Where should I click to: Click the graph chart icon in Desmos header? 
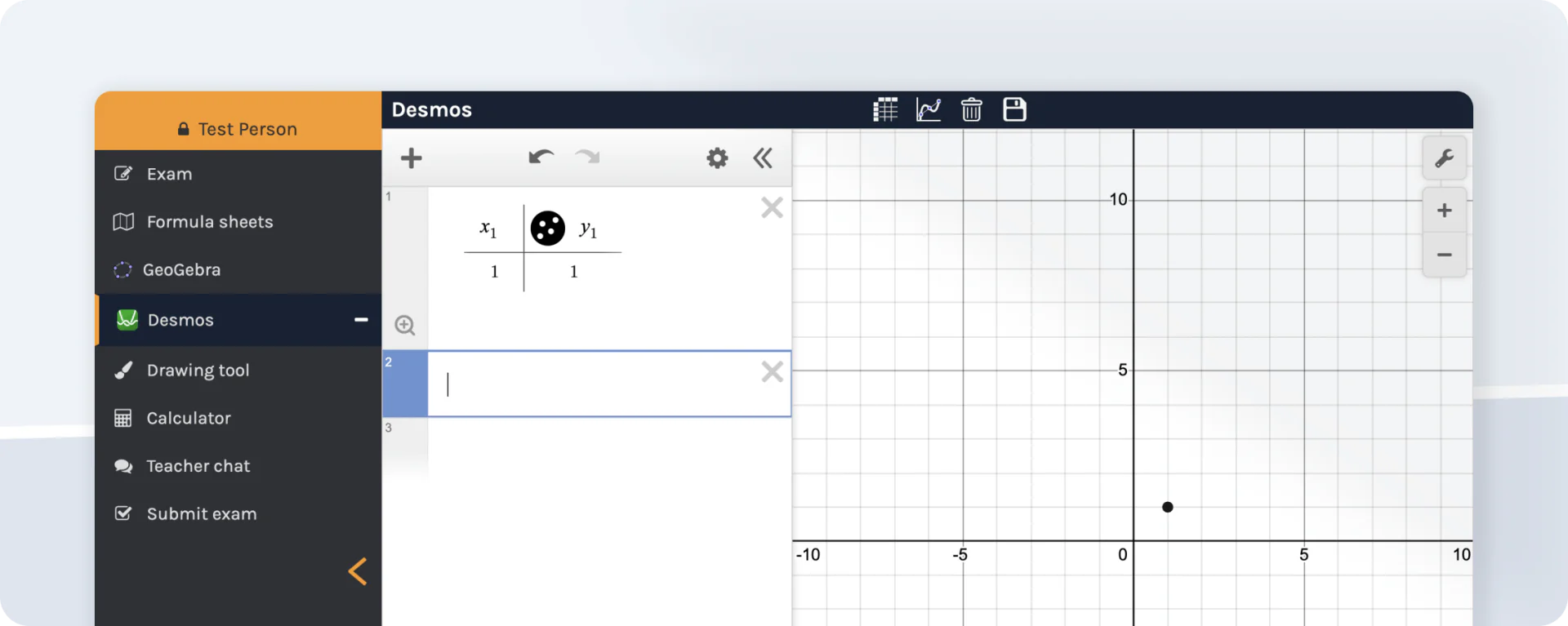pos(929,109)
